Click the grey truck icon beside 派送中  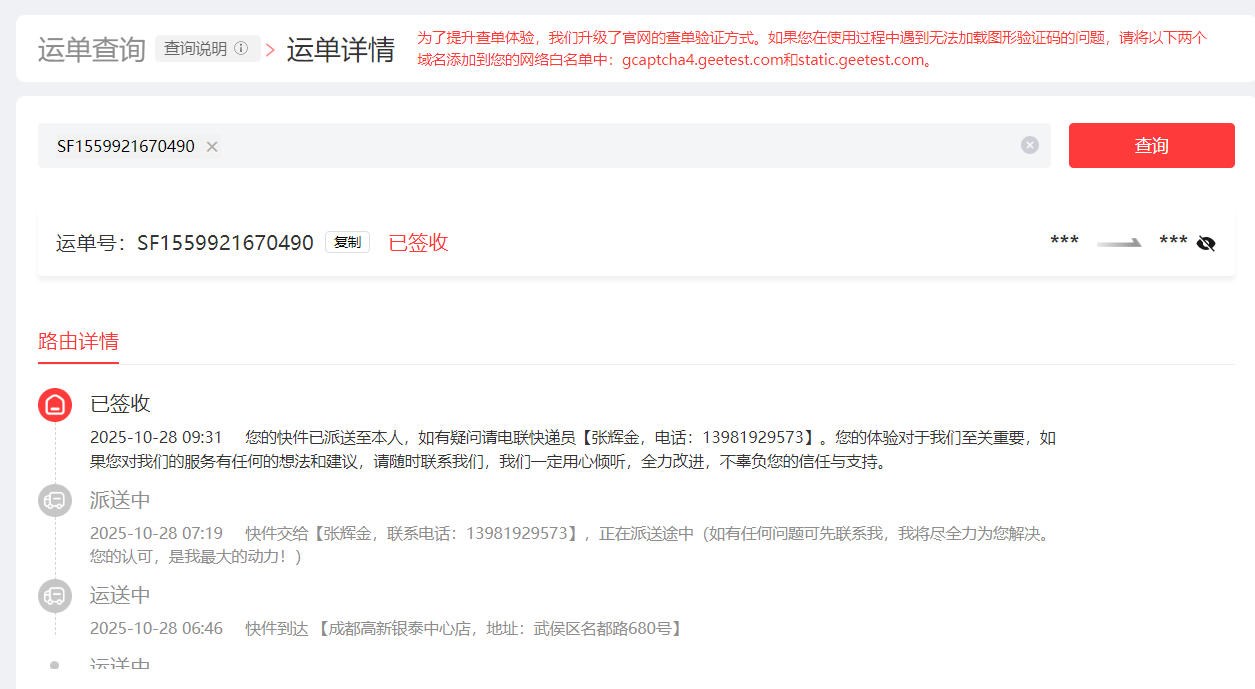click(x=55, y=500)
